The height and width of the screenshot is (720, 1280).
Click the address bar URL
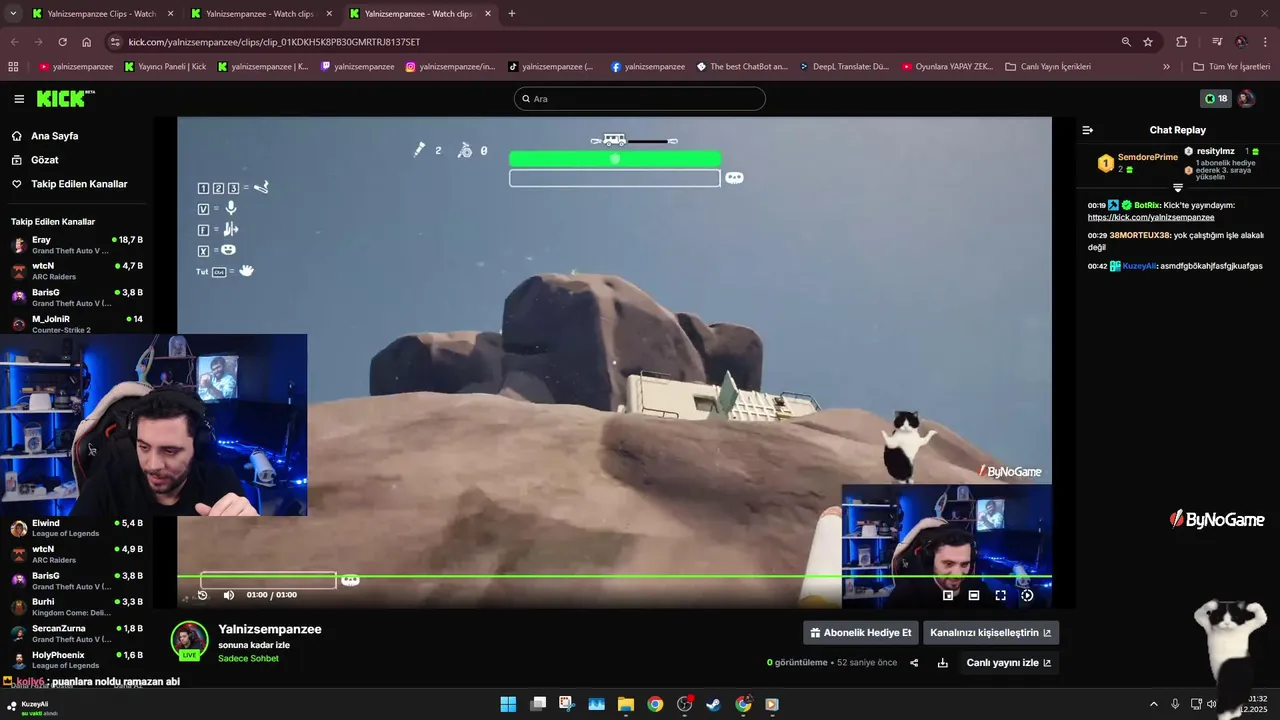[274, 42]
